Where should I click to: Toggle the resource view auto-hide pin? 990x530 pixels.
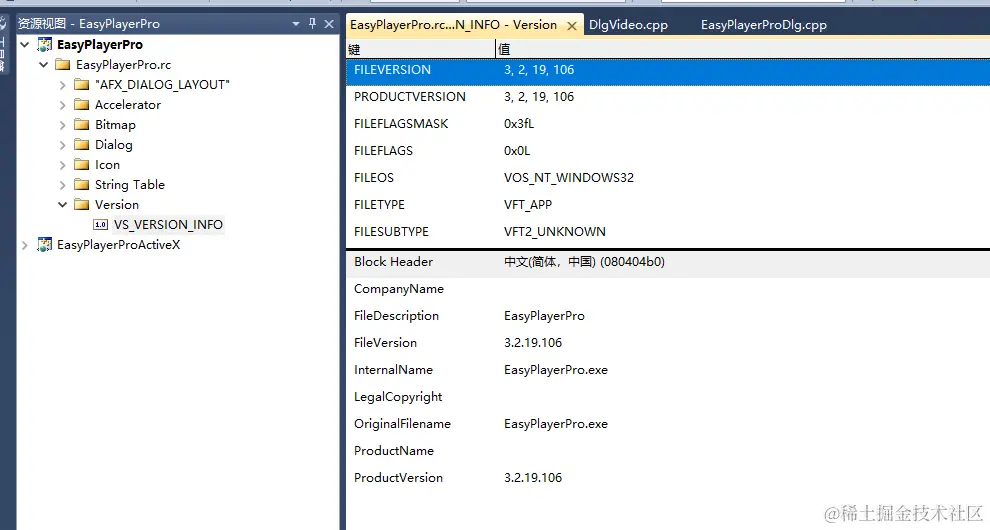pos(313,23)
